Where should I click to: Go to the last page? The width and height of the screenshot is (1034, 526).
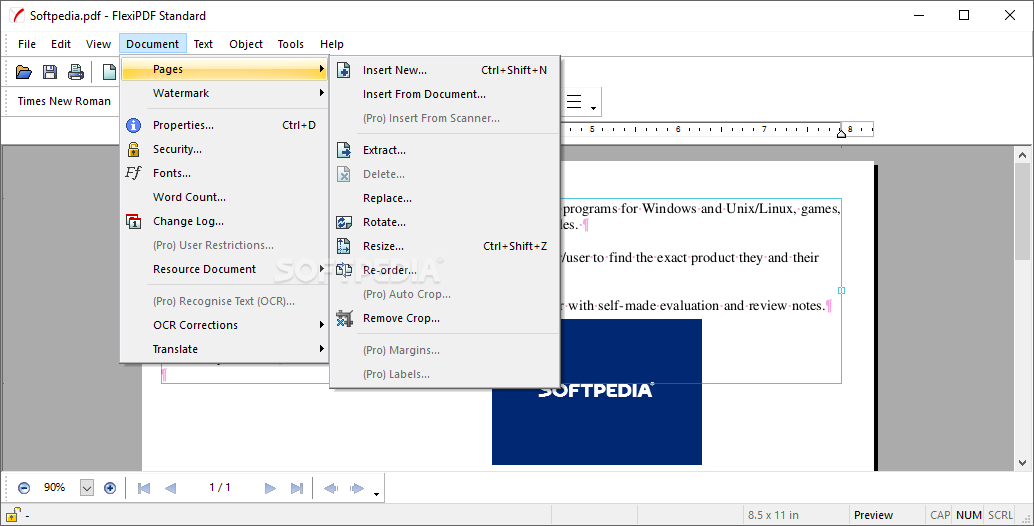[297, 488]
